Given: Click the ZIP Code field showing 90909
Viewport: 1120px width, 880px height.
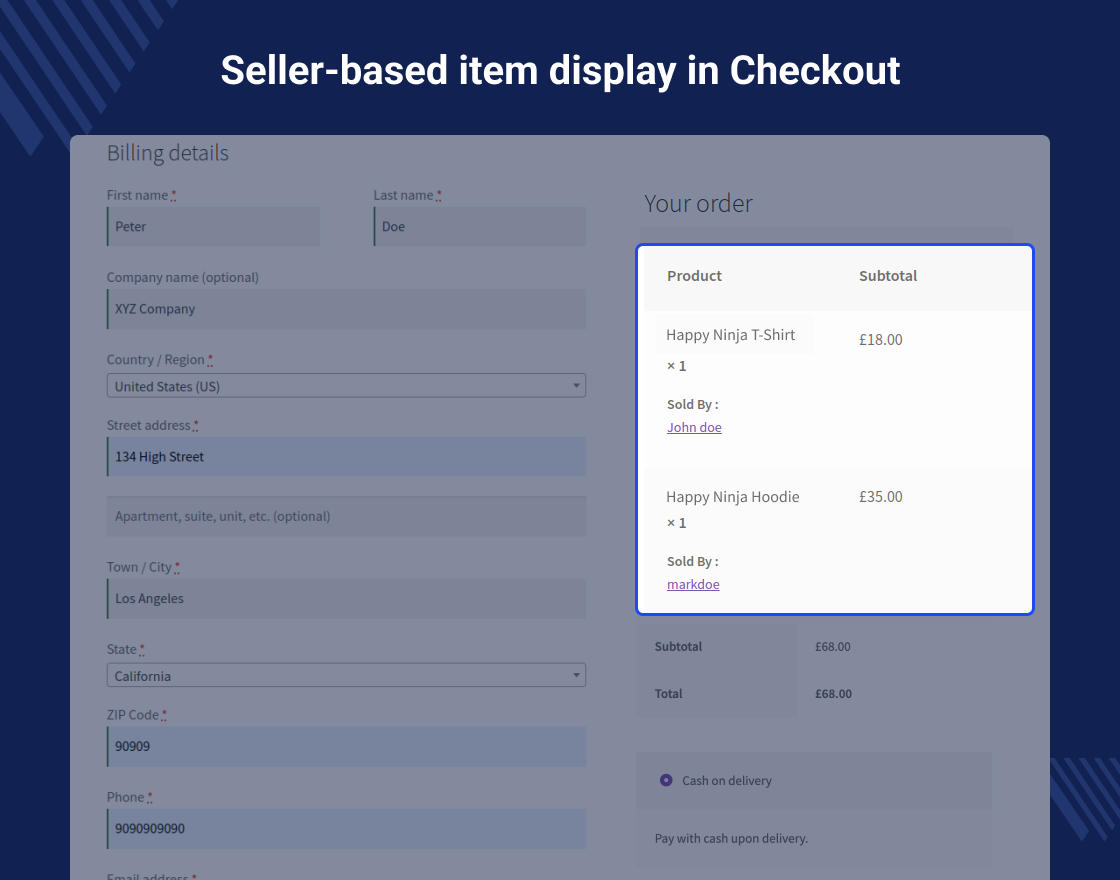Looking at the screenshot, I should 345,746.
